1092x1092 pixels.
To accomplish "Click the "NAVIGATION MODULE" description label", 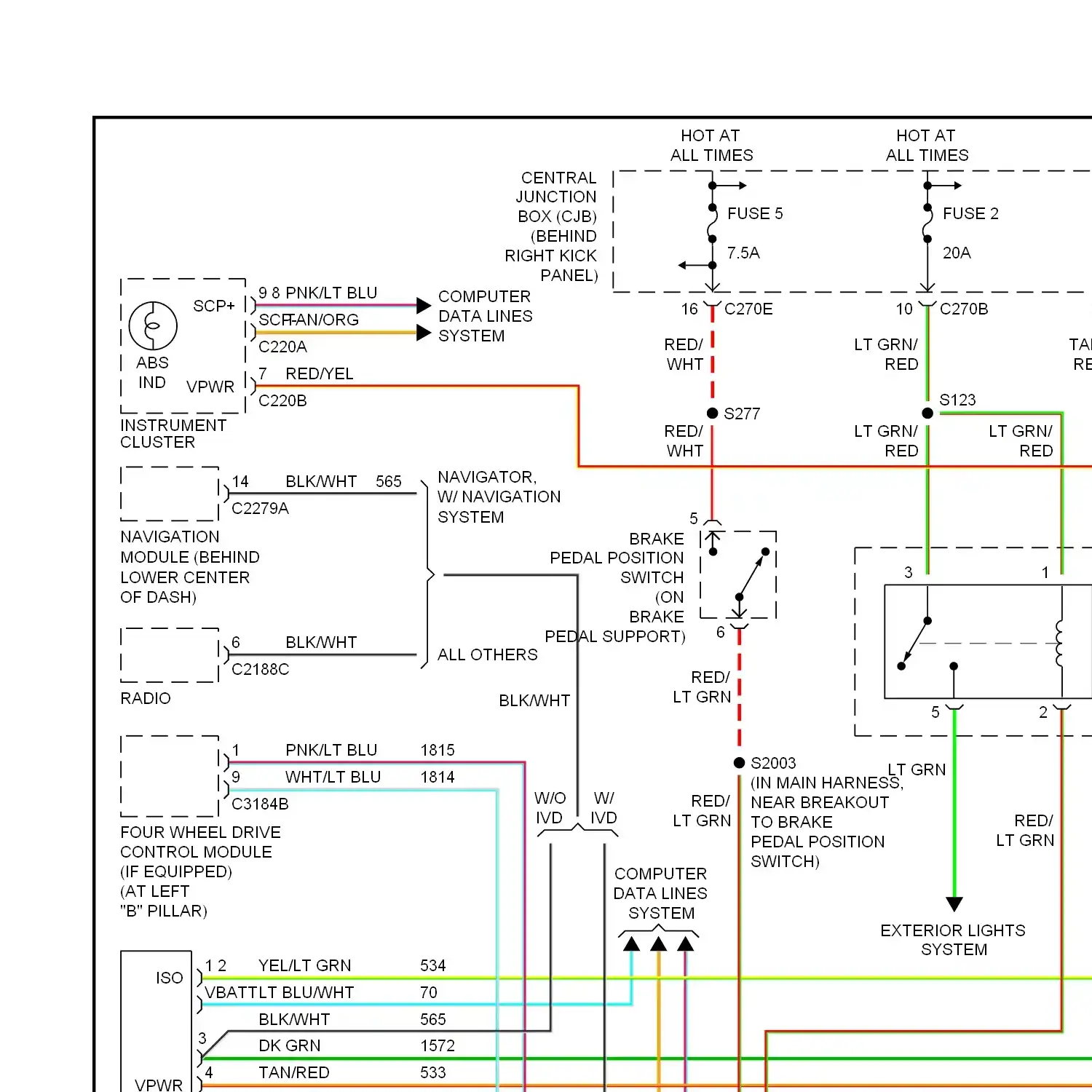I will click(x=190, y=567).
